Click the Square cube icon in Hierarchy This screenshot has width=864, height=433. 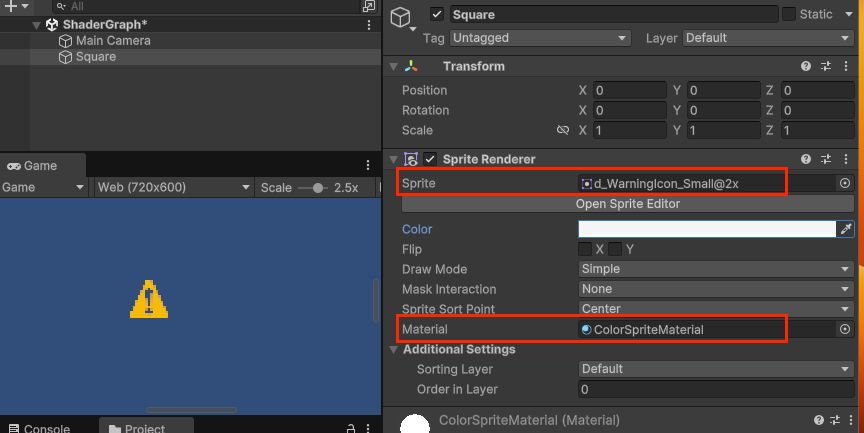click(66, 57)
